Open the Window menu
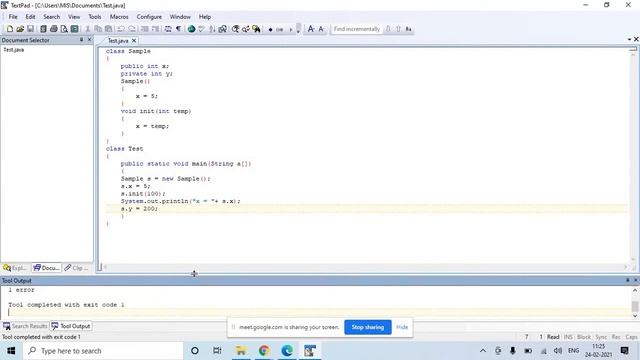640x360 pixels. [180, 17]
